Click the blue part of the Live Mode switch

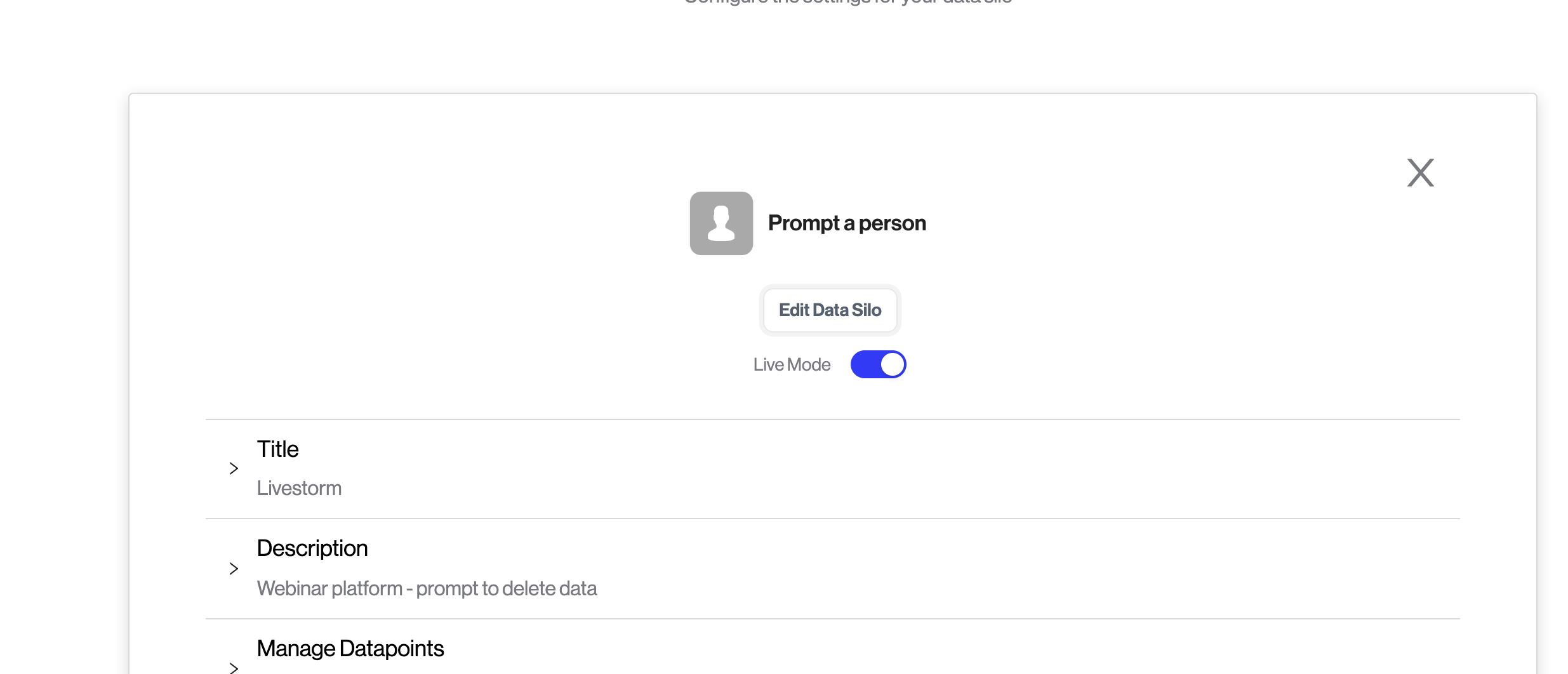click(865, 364)
